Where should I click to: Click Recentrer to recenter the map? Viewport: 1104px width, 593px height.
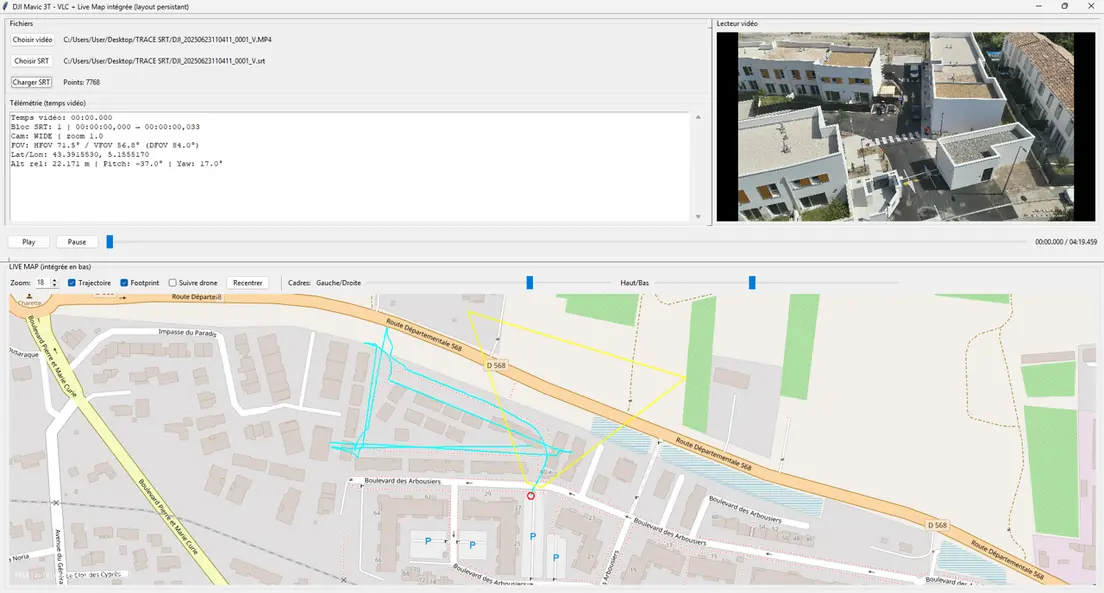(247, 283)
